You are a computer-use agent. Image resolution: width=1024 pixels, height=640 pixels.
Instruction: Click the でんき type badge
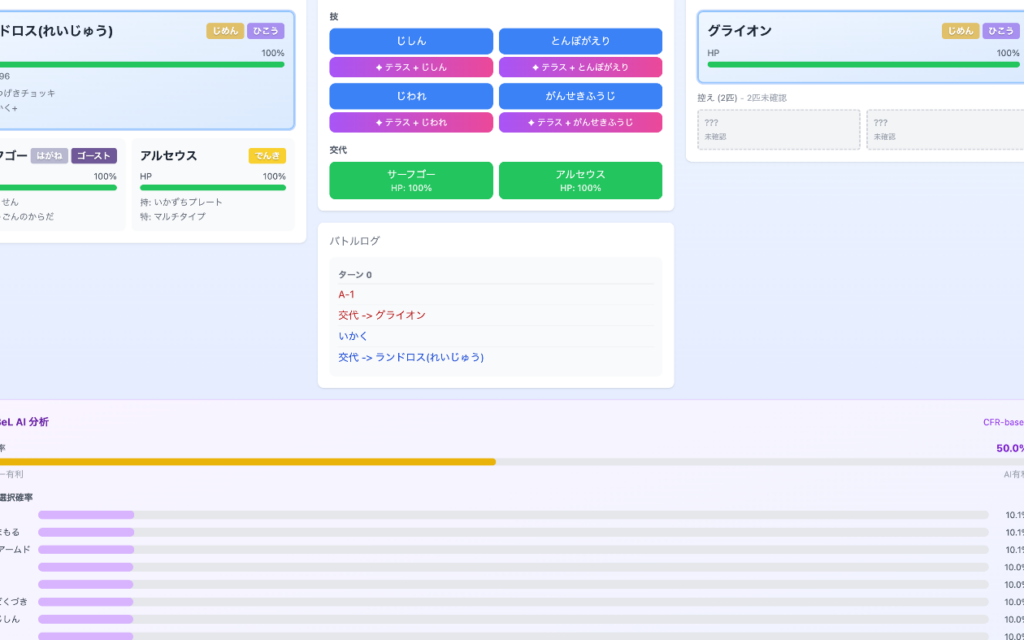tap(267, 156)
